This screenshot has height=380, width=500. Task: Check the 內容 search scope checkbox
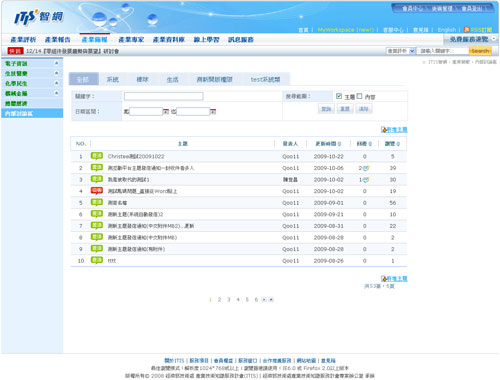(359, 96)
